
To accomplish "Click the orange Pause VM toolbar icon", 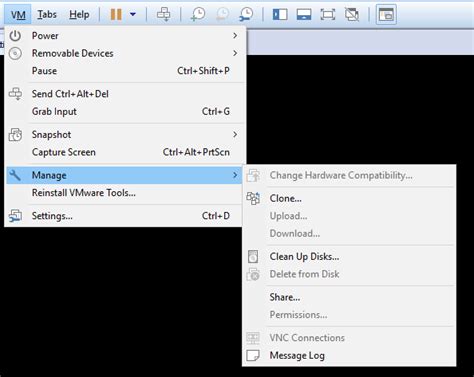I will [x=116, y=14].
